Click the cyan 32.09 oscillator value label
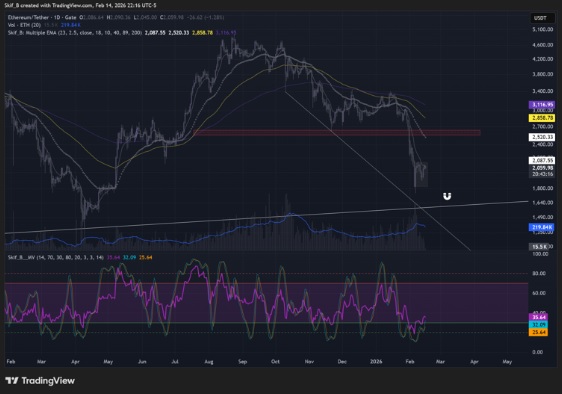 click(538, 325)
